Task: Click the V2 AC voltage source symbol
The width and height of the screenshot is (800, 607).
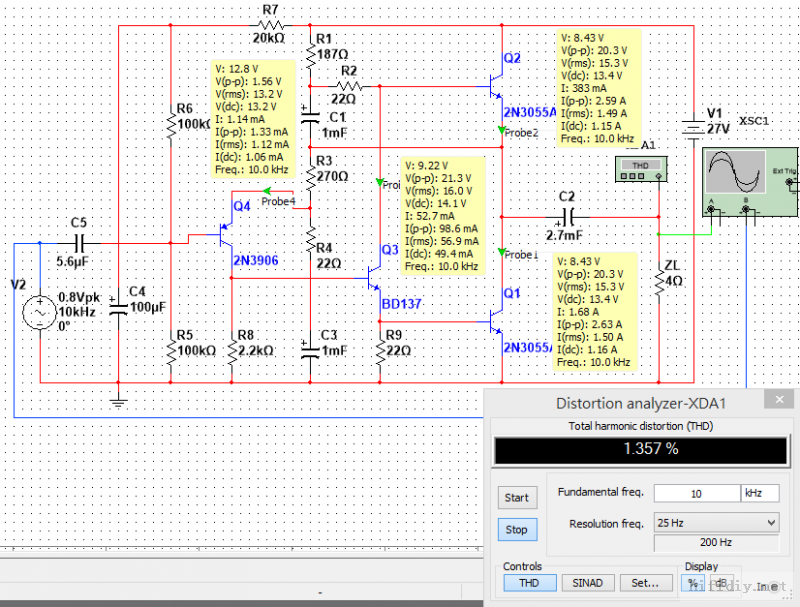Action: point(40,313)
